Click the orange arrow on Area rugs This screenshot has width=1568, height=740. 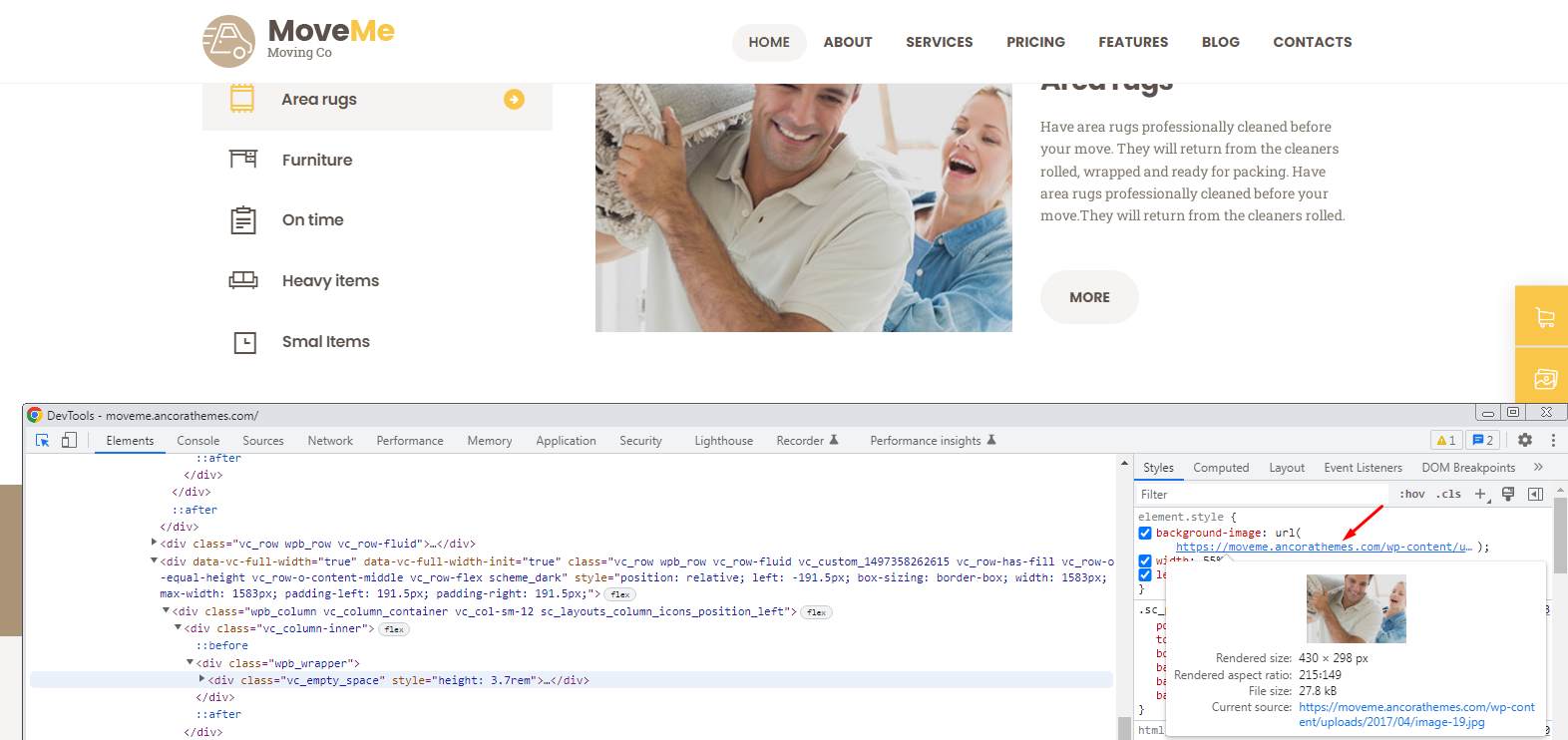(x=514, y=99)
